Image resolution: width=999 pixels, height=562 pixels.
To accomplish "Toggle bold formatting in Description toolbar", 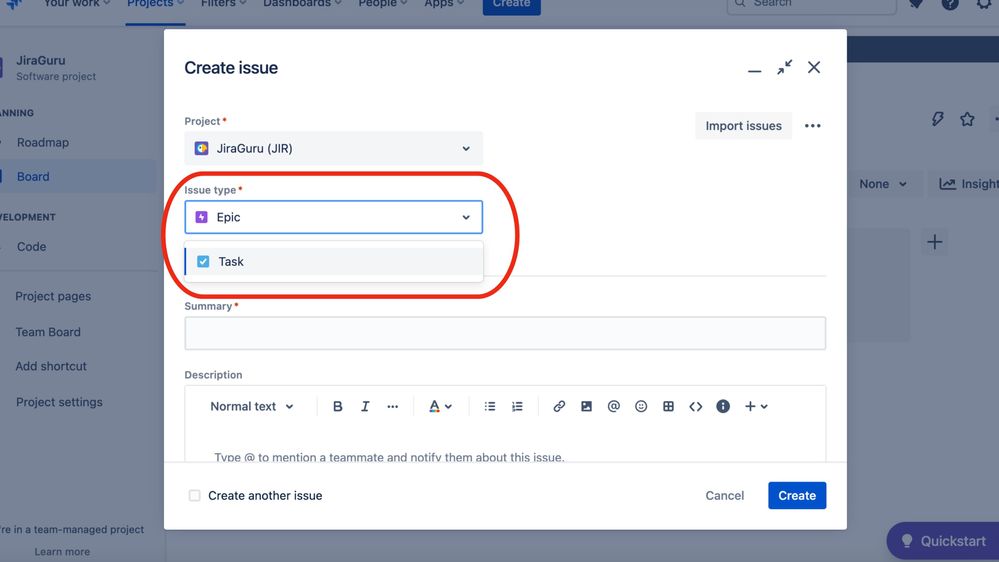I will click(338, 407).
